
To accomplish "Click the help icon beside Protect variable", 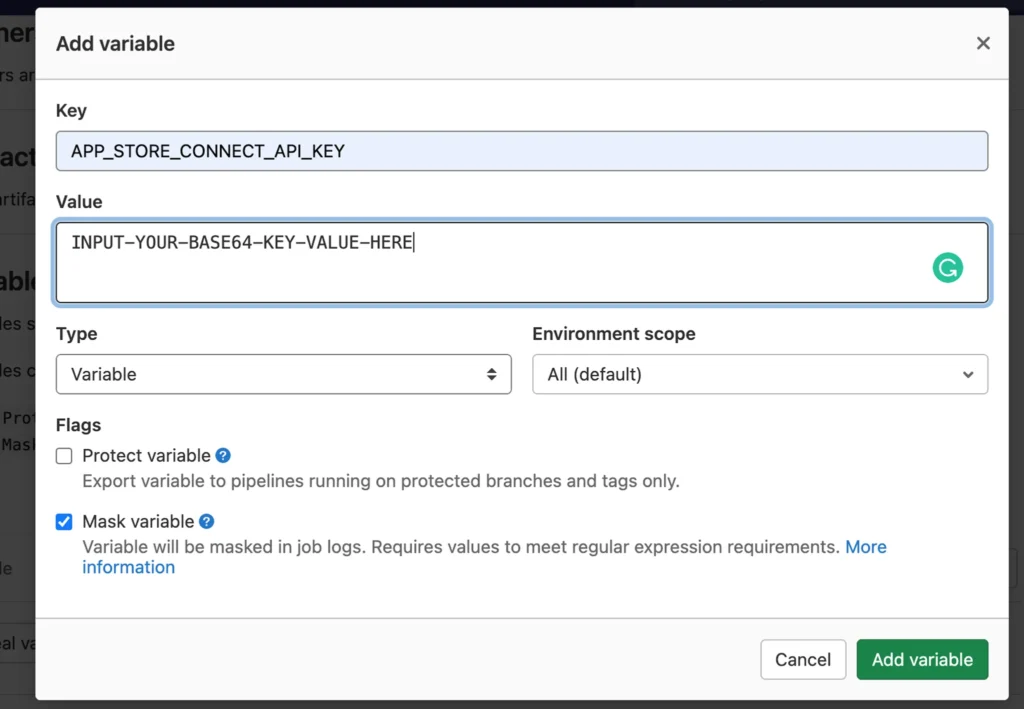I will click(x=222, y=455).
